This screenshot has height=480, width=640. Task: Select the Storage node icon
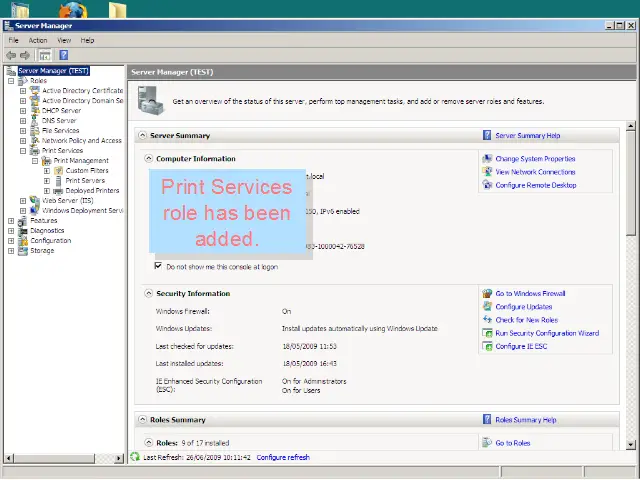coord(23,251)
